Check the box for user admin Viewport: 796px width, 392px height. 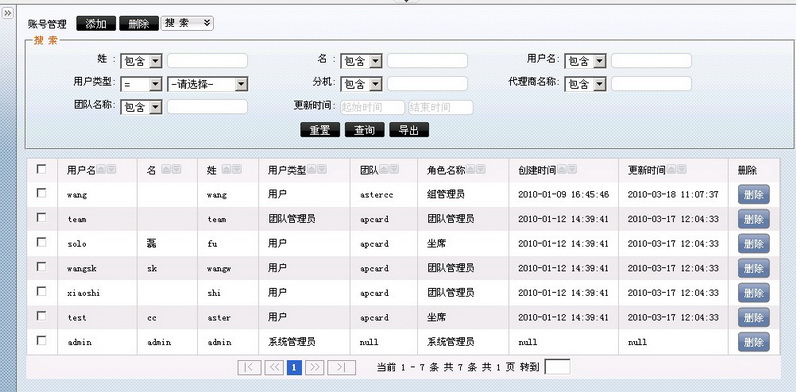pos(42,340)
